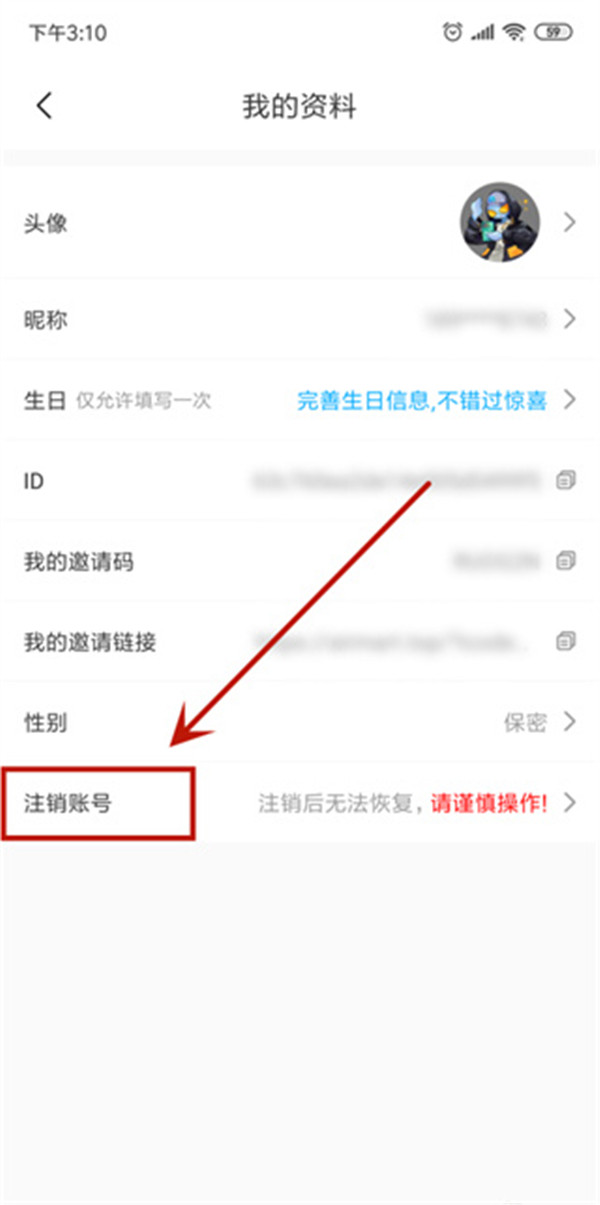Tap the profile avatar picture
The height and width of the screenshot is (1205, 600).
[500, 222]
